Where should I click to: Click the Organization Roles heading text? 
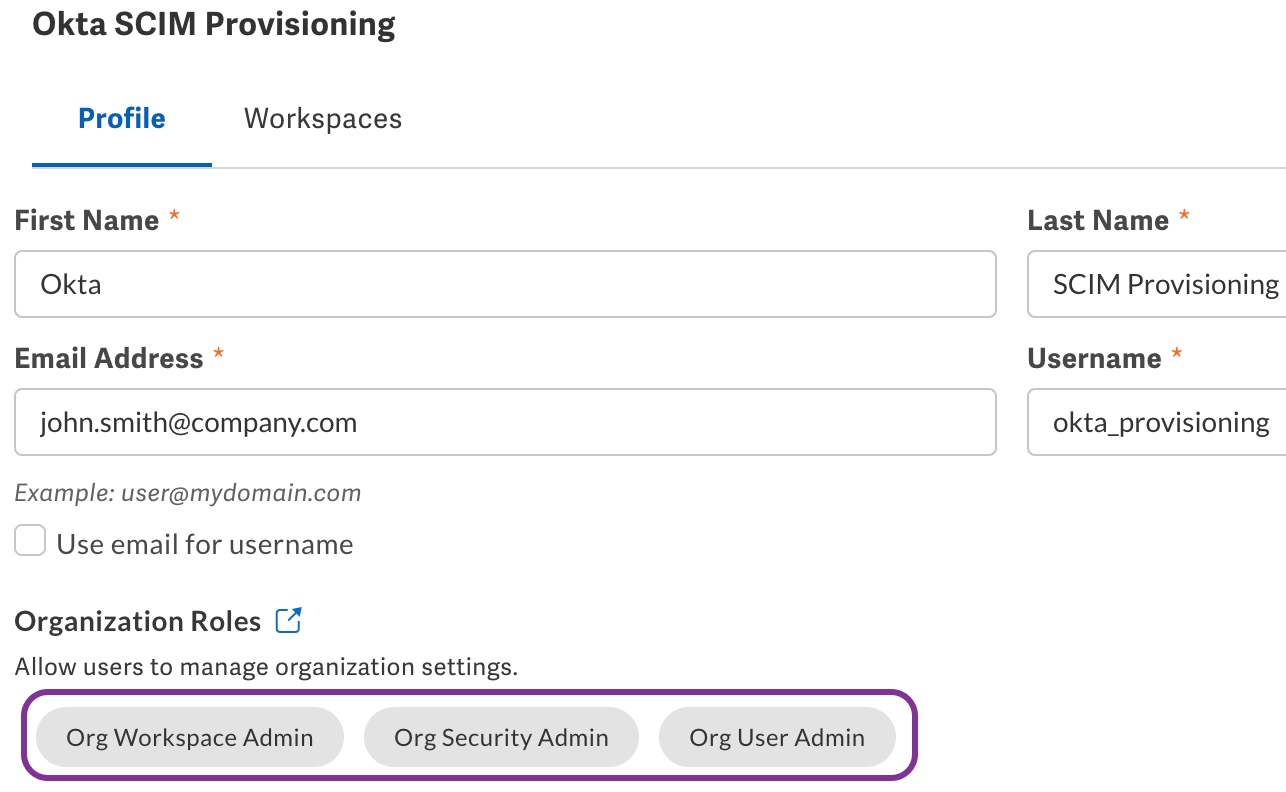[138, 622]
